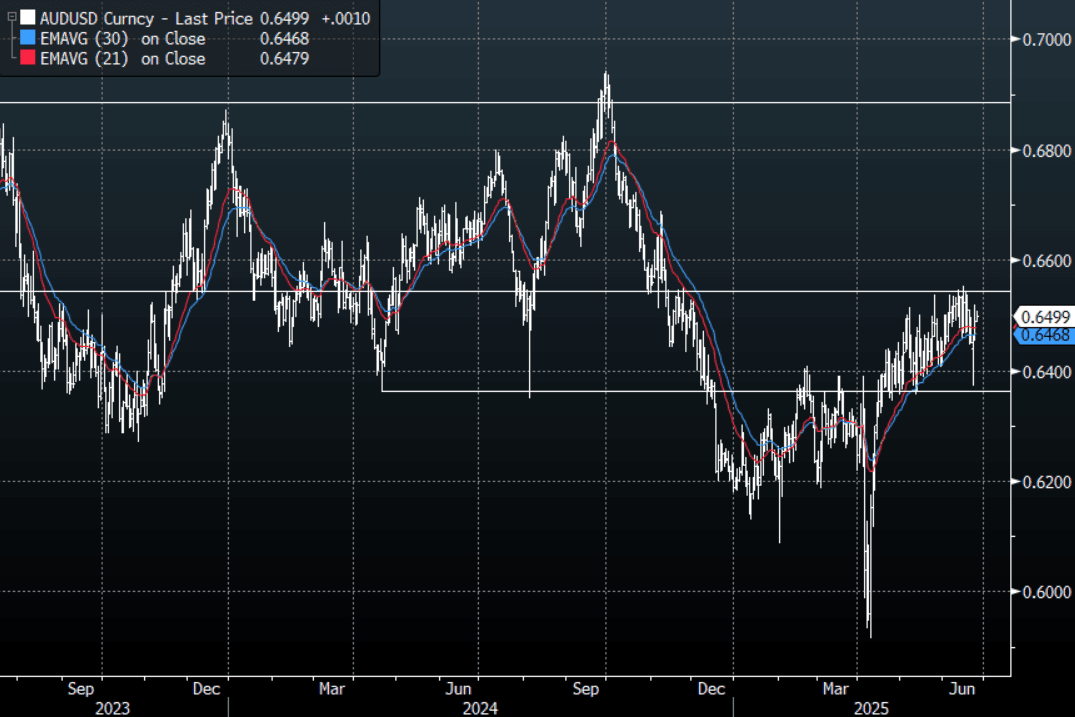Click the white 0.6499 price tag on axis

[x=1044, y=317]
